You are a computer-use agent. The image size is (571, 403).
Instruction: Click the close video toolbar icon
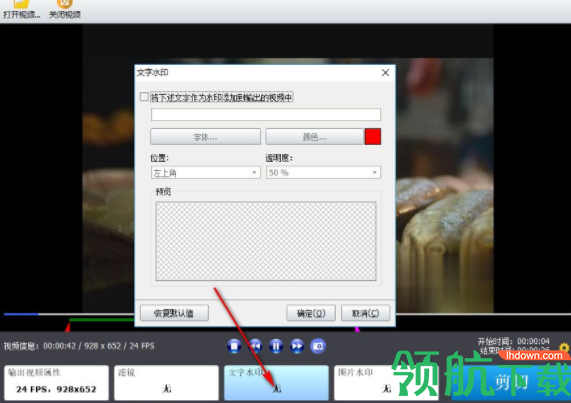pyautogui.click(x=65, y=9)
